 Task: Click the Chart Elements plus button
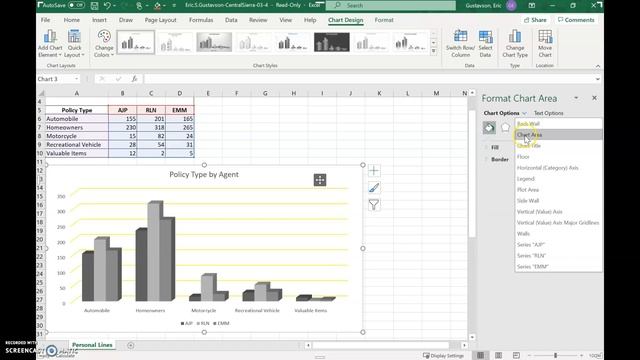point(374,171)
